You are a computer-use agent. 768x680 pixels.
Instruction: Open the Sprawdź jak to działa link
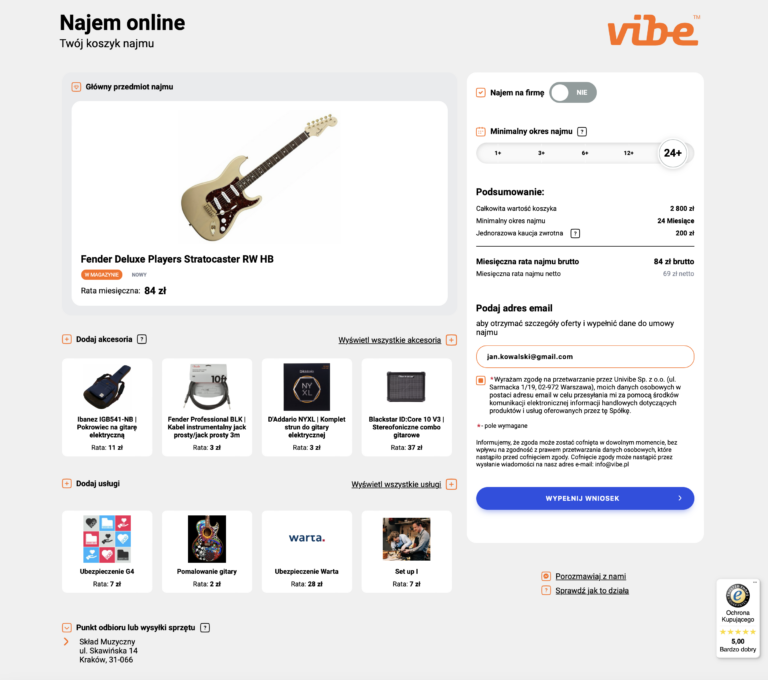point(592,591)
